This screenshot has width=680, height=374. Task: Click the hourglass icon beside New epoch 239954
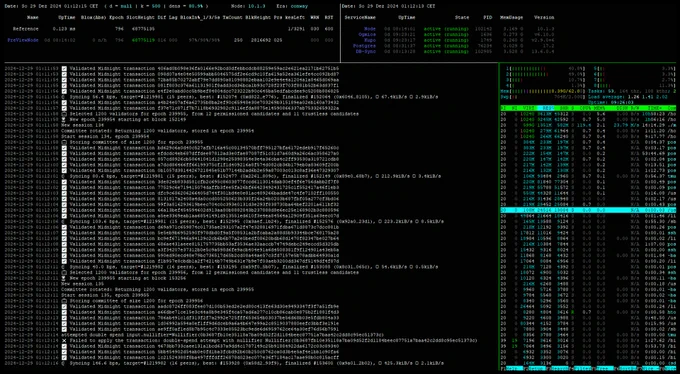click(64, 119)
